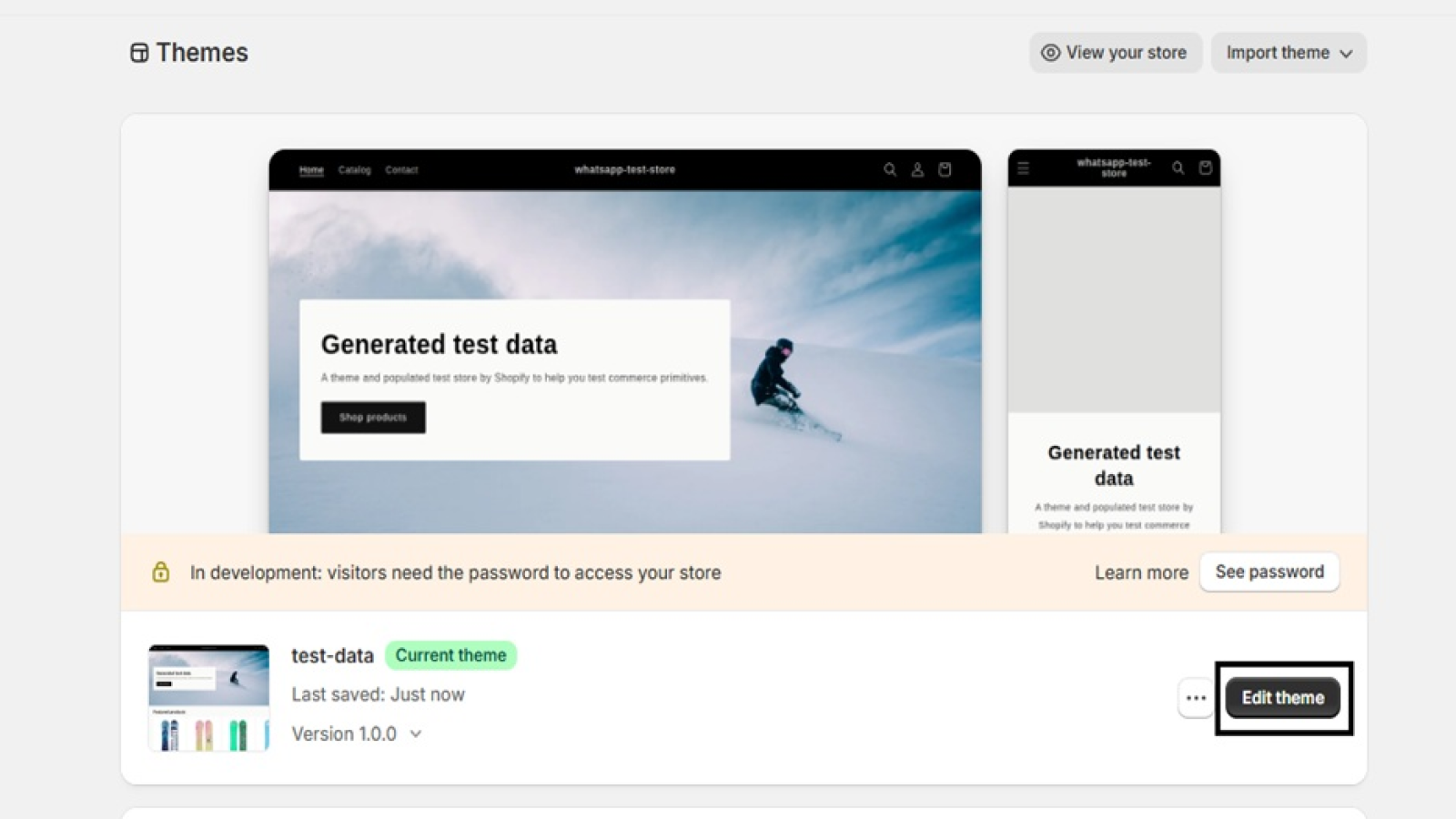Image resolution: width=1456 pixels, height=819 pixels.
Task: Follow the Learn more link
Action: [1141, 572]
